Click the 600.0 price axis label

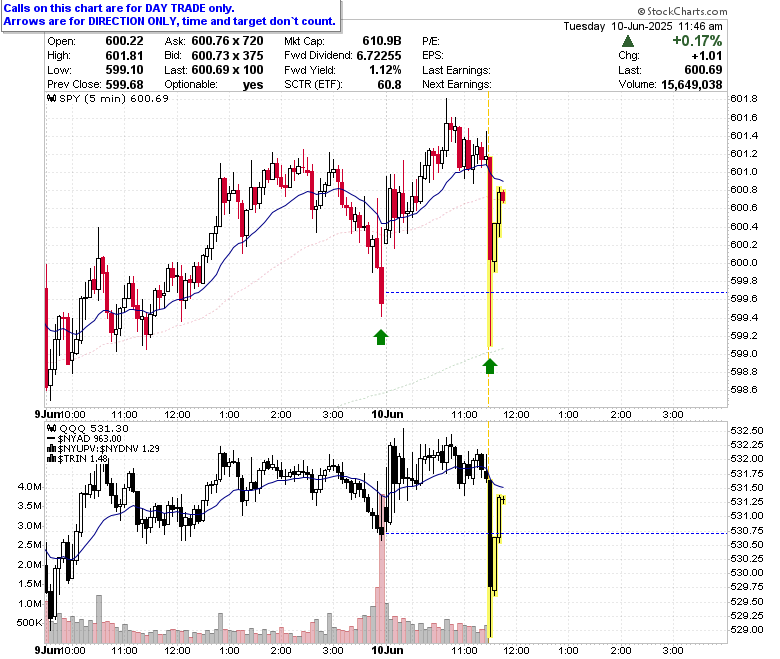tap(744, 263)
